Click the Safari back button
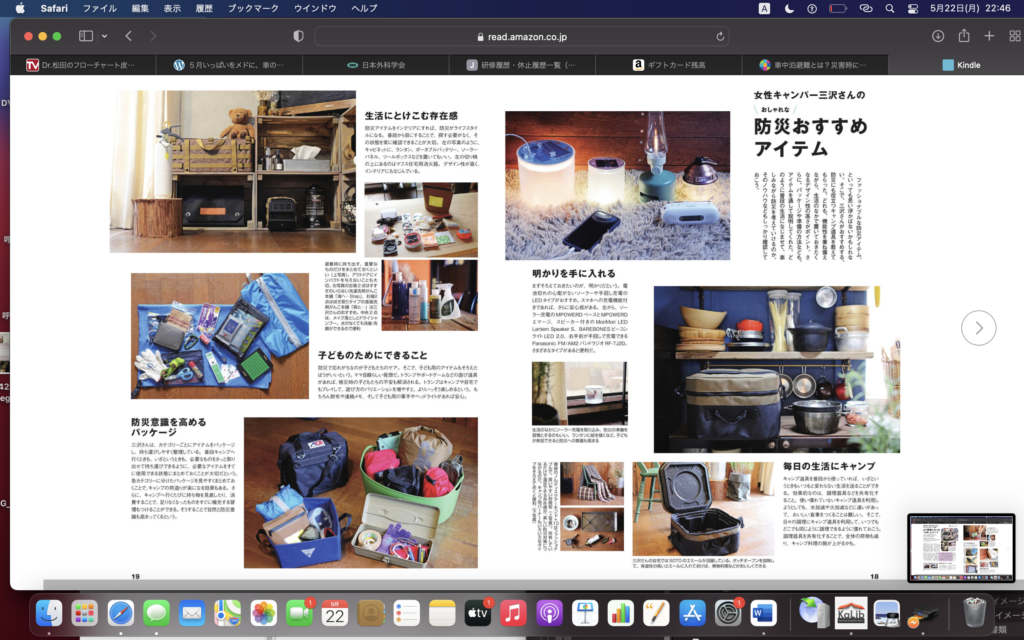Viewport: 1024px width, 640px height. pyautogui.click(x=128, y=36)
